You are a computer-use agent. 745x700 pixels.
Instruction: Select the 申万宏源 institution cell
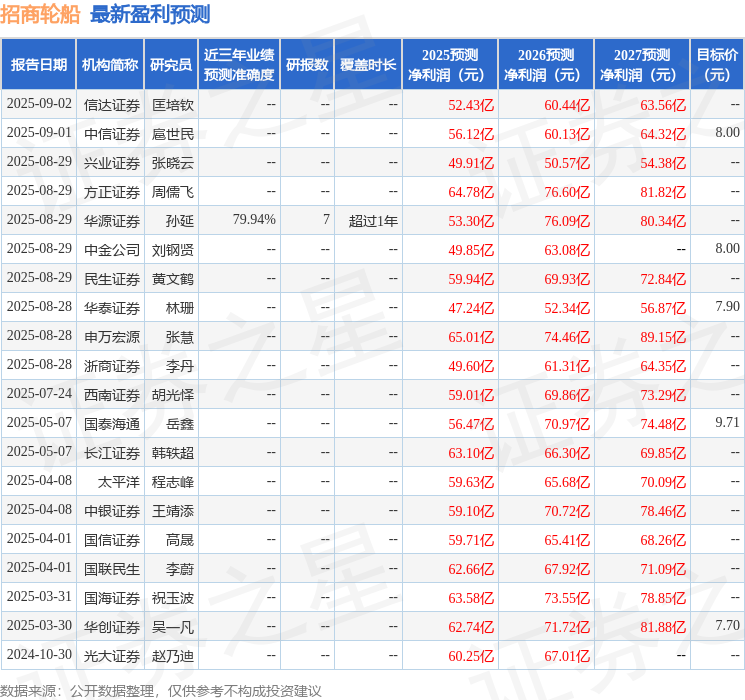pyautogui.click(x=112, y=337)
